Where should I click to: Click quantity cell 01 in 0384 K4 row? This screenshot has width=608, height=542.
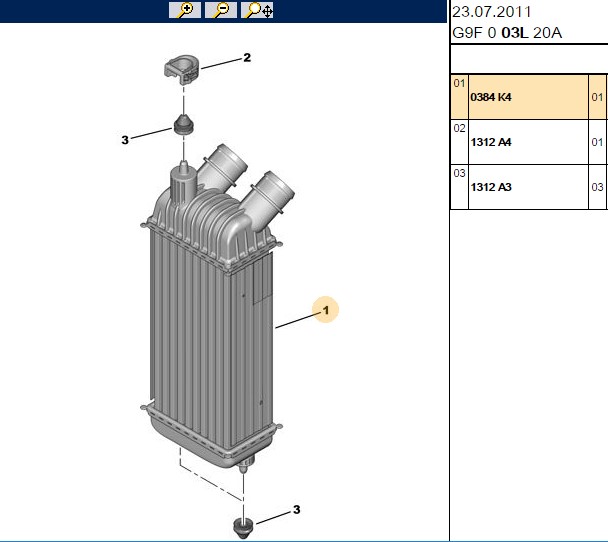(597, 97)
